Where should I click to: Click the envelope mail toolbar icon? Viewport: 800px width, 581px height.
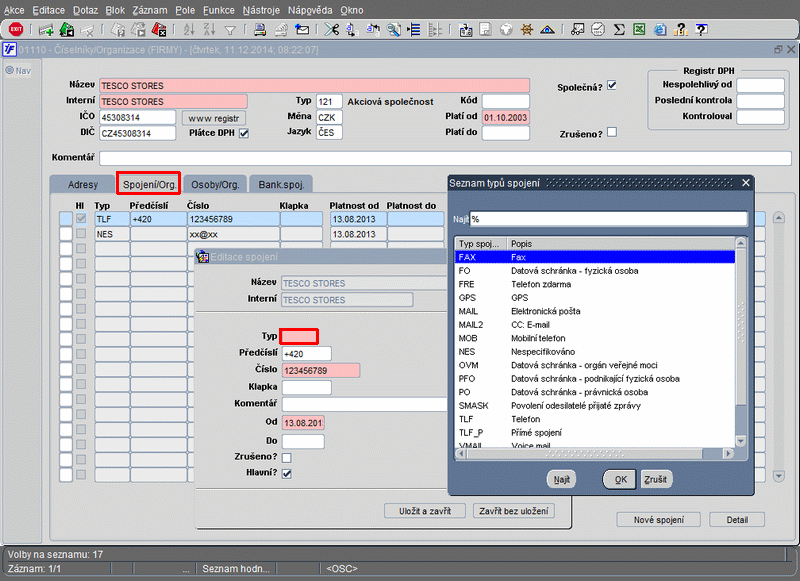click(302, 29)
